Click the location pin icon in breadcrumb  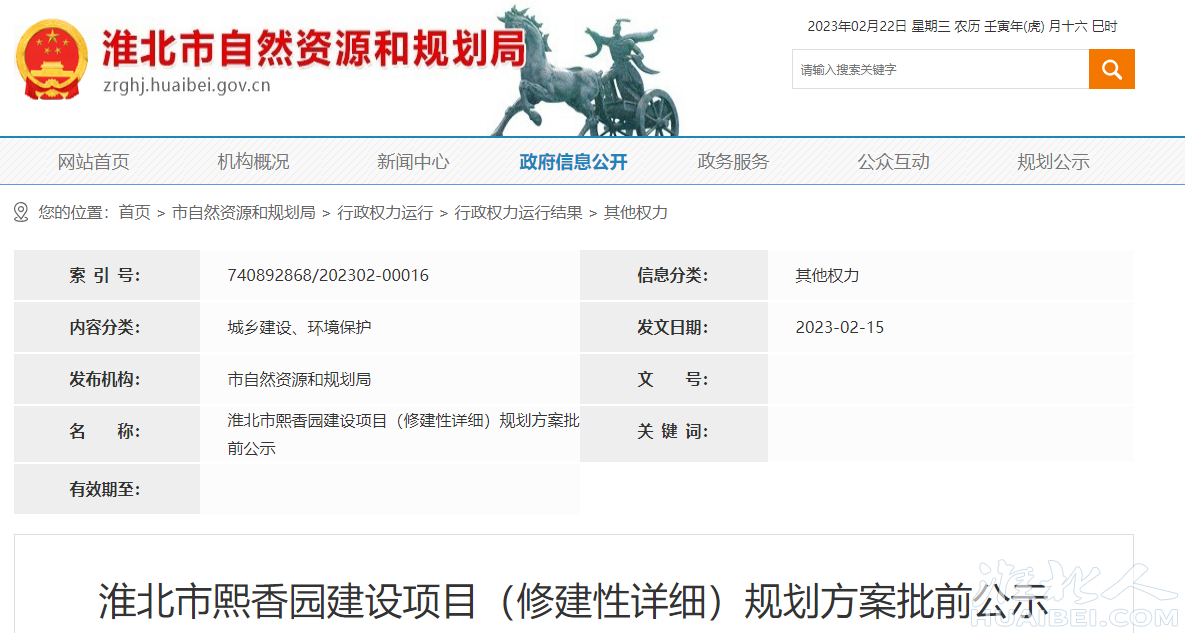pos(21,212)
